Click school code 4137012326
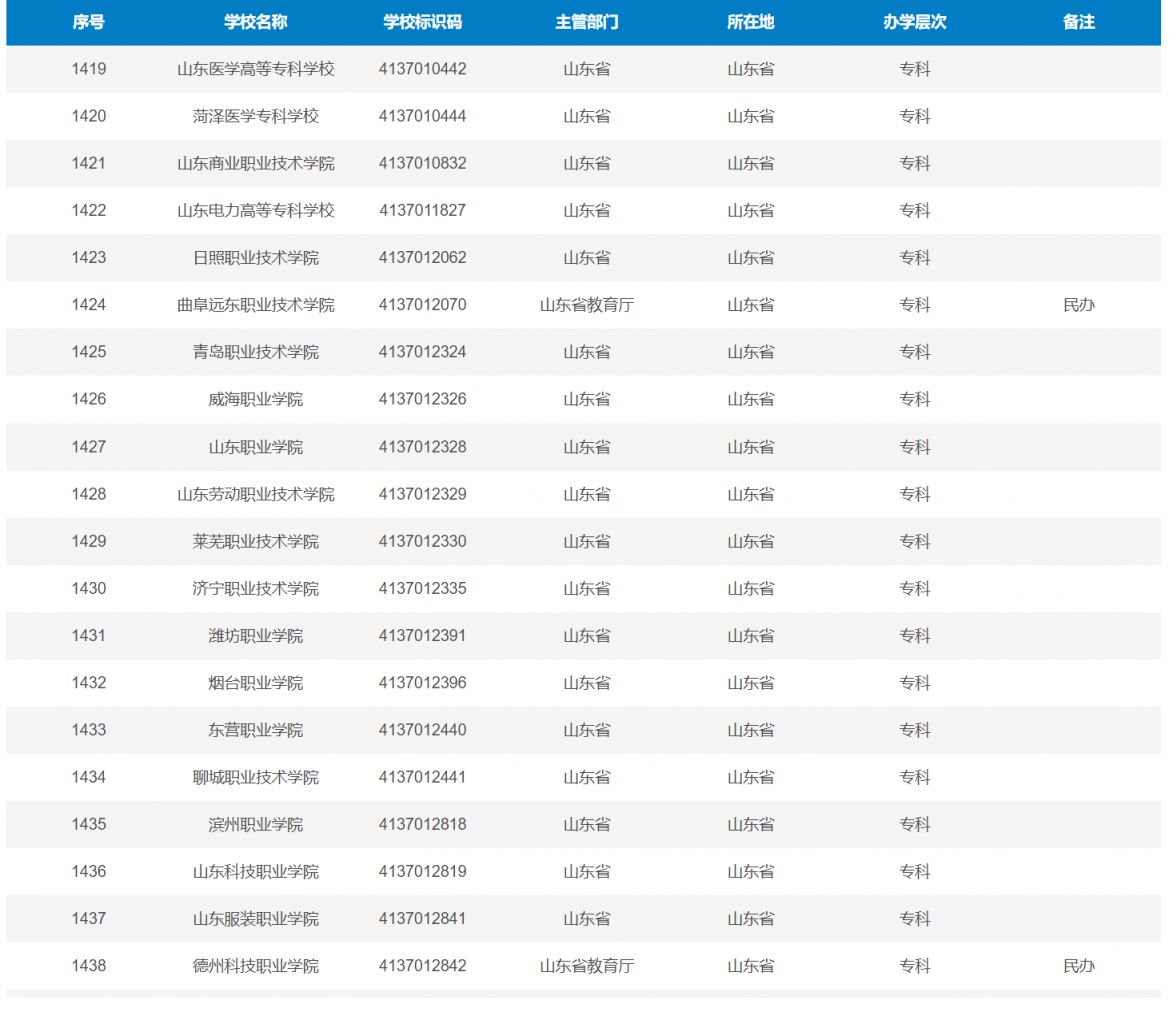1169x1012 pixels. click(x=423, y=399)
